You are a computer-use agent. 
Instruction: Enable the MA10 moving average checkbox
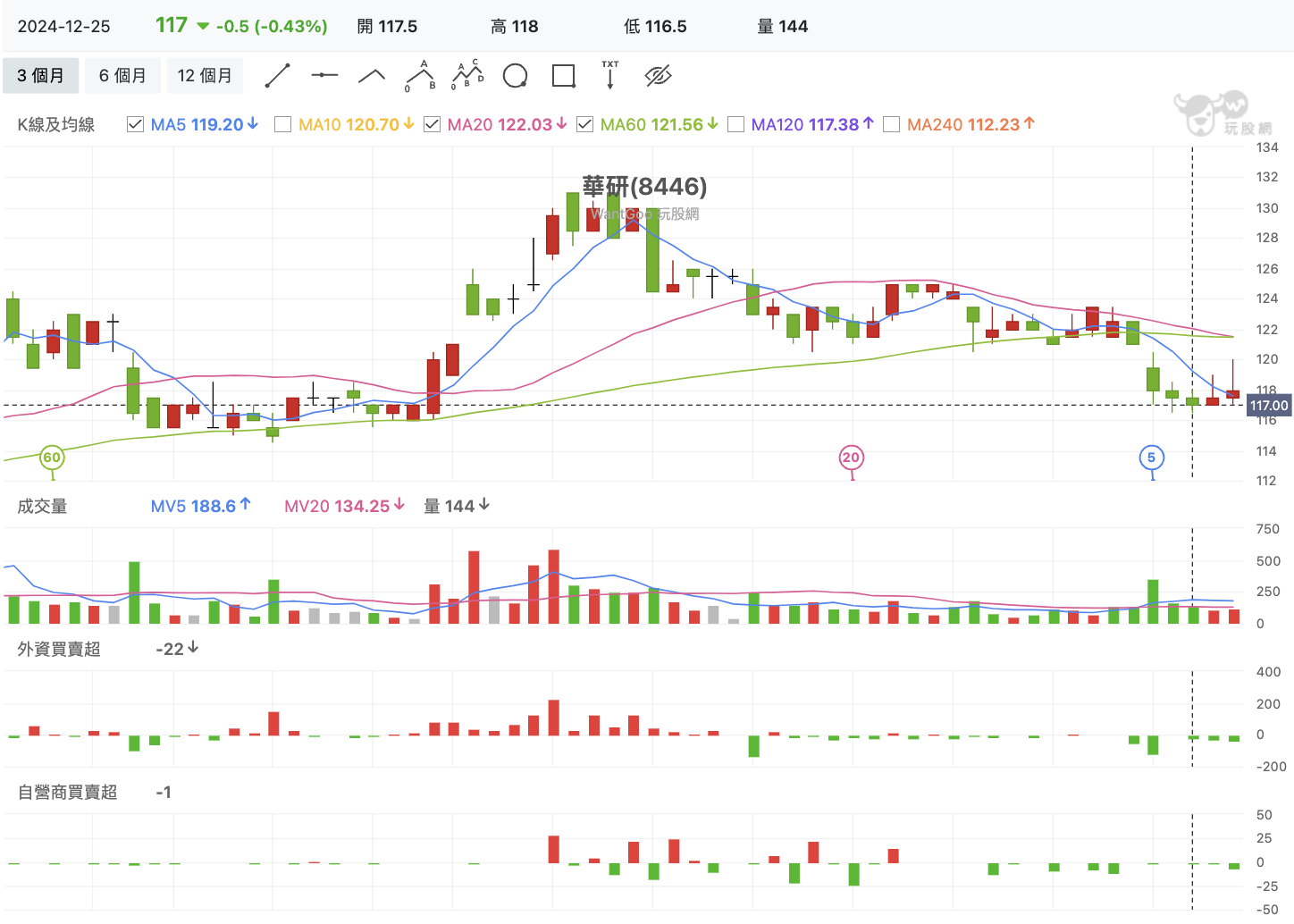tap(283, 124)
